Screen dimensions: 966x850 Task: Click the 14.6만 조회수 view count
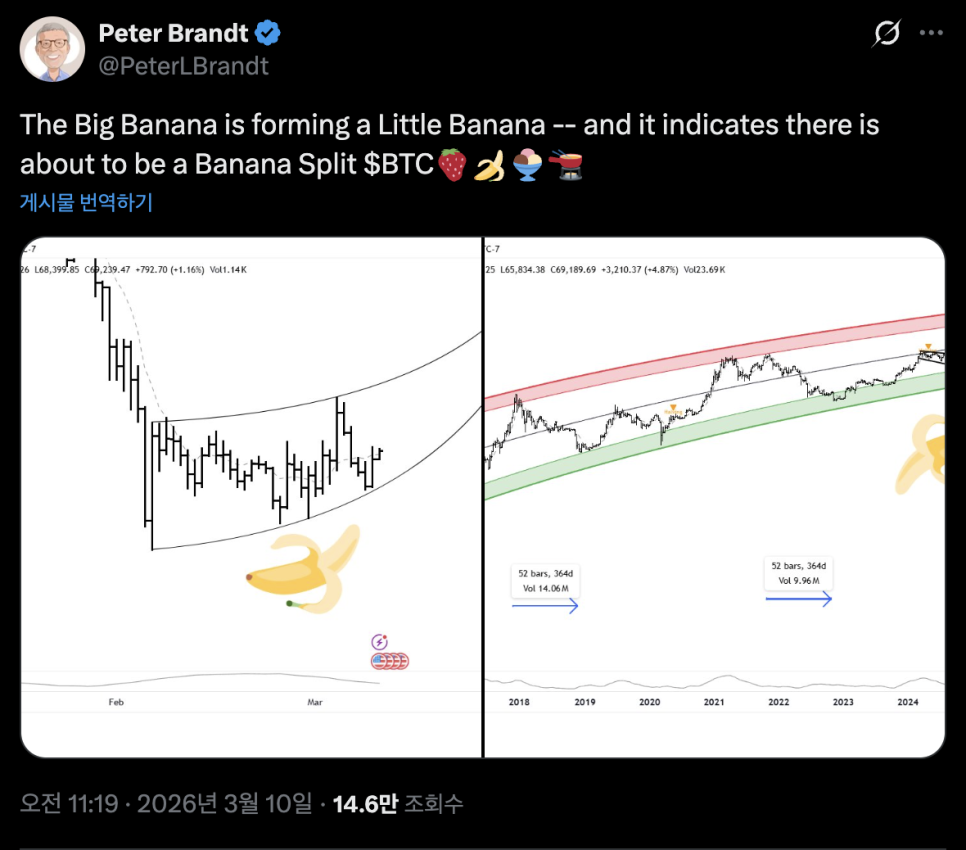[x=398, y=803]
